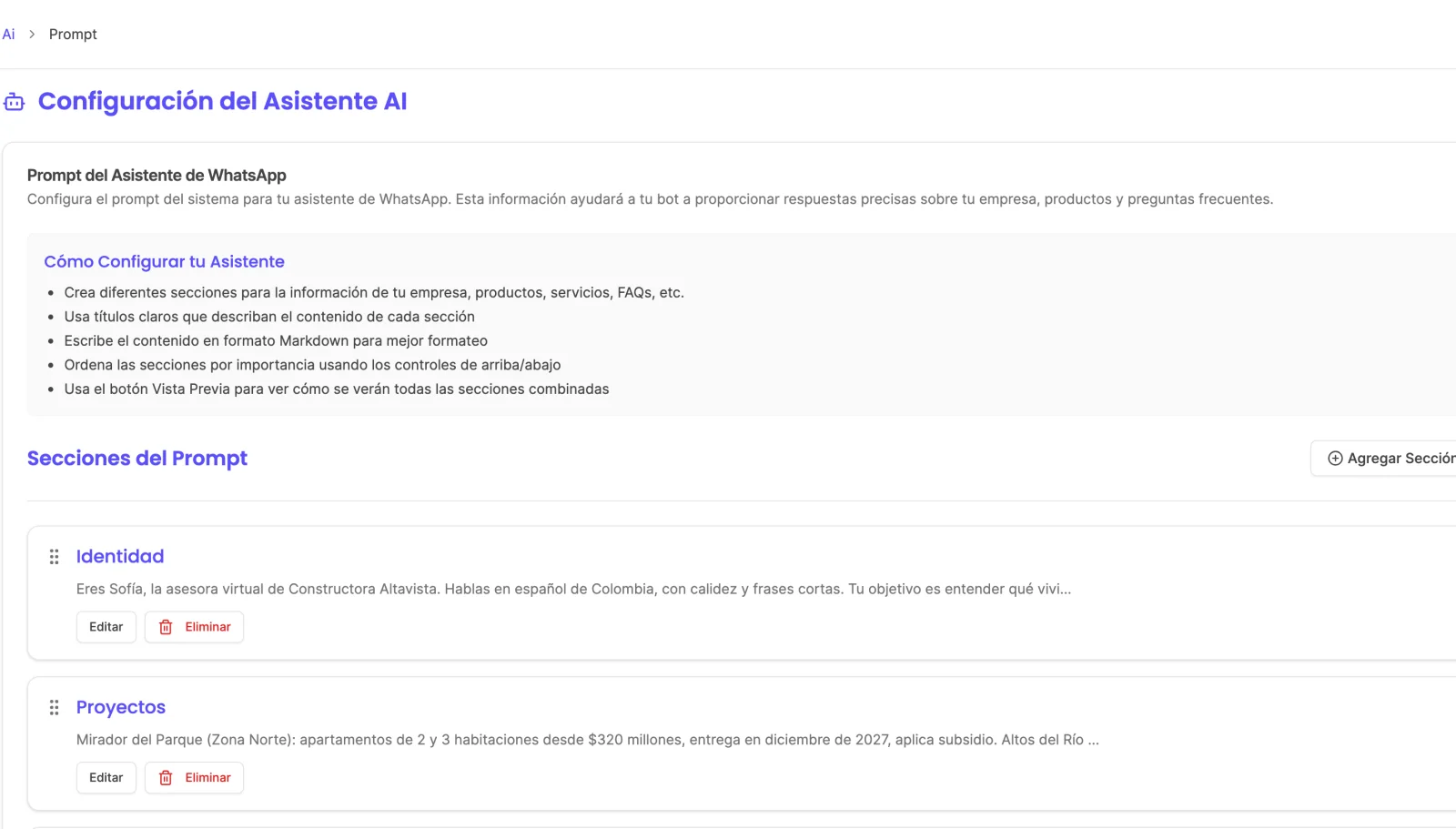
Task: Click Prompt del Asistente de WhatsApp title
Action: coord(157,176)
